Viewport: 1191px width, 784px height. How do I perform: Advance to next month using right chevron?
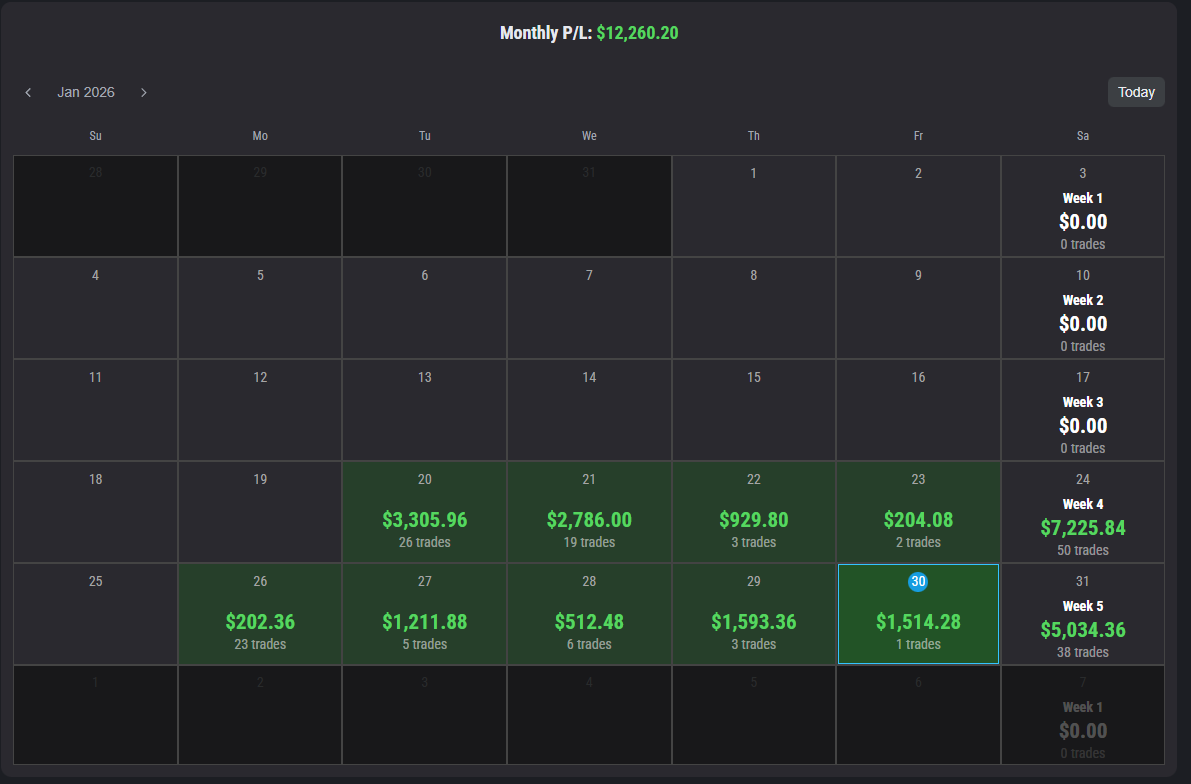tap(144, 92)
